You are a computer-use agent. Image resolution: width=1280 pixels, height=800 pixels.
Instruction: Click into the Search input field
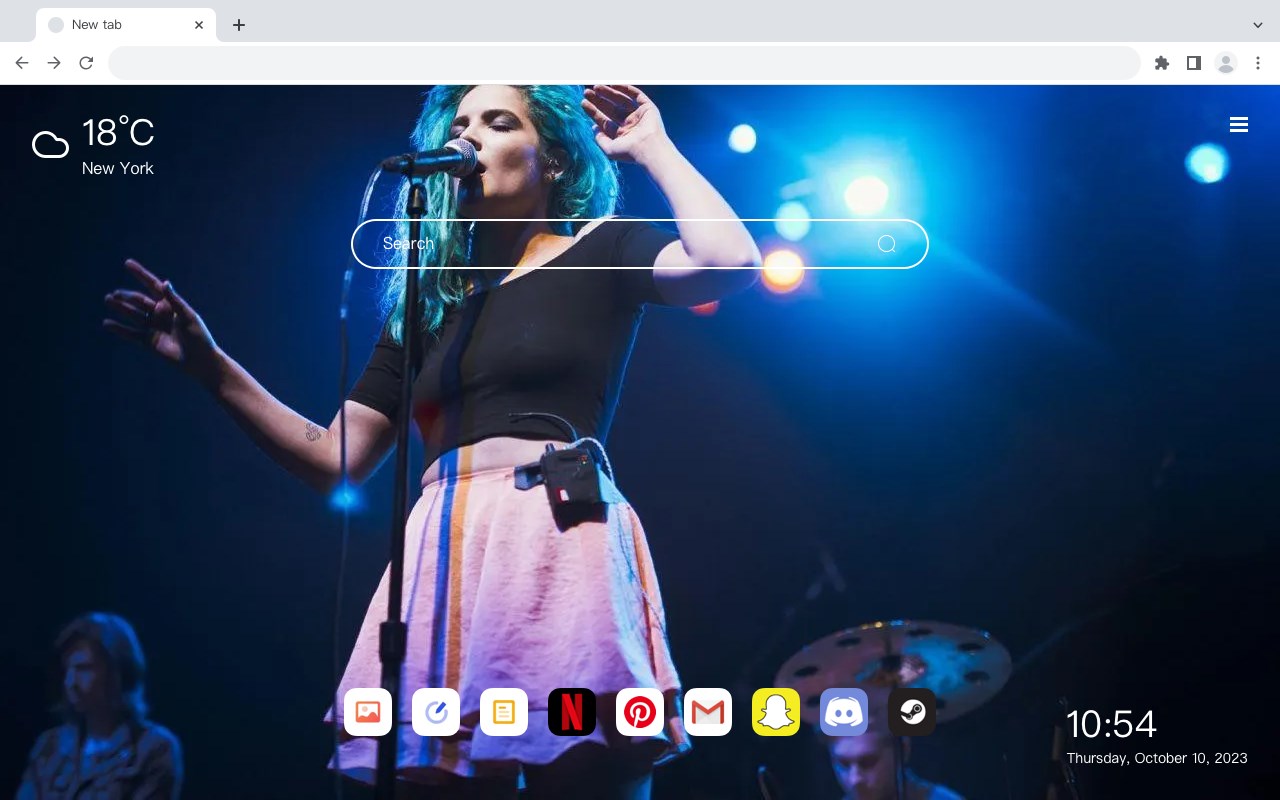640,244
